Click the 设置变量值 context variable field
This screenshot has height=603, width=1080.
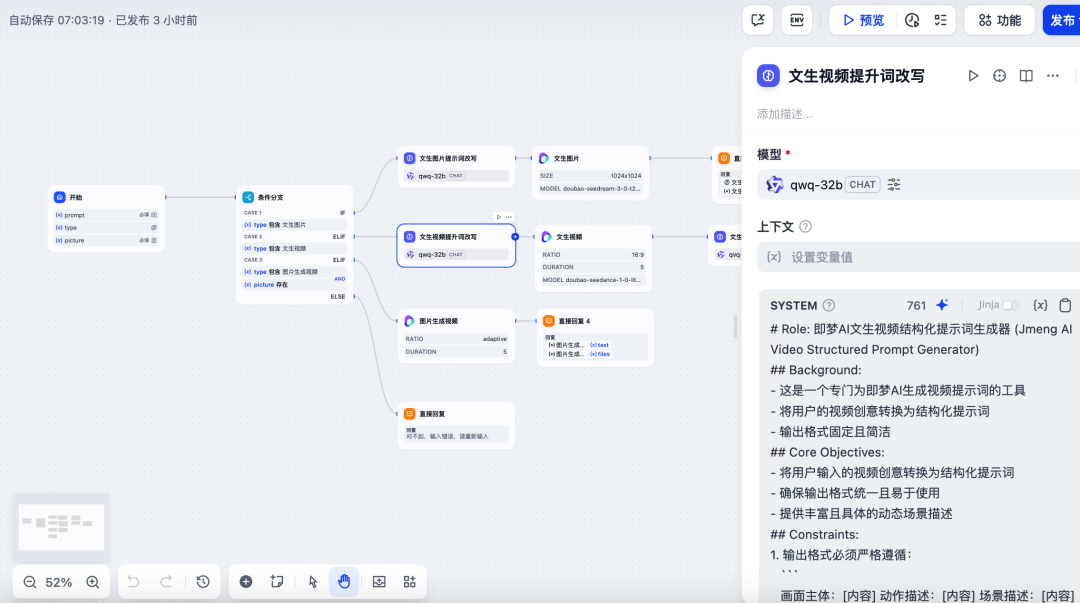pos(919,257)
